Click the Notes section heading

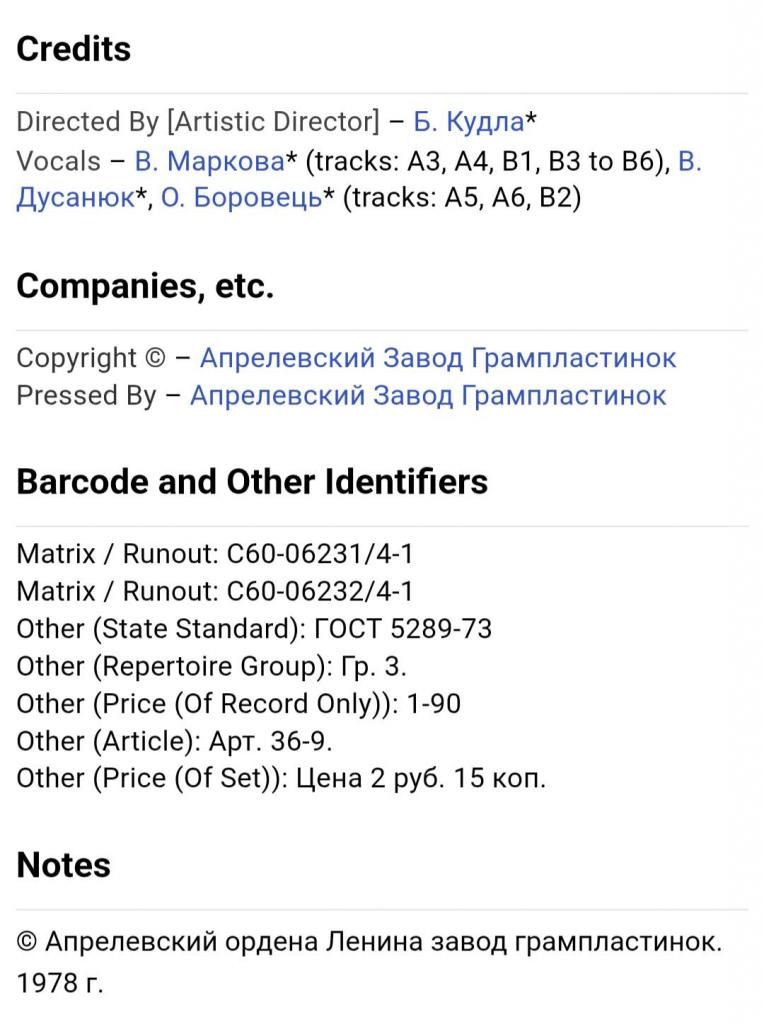(x=63, y=865)
